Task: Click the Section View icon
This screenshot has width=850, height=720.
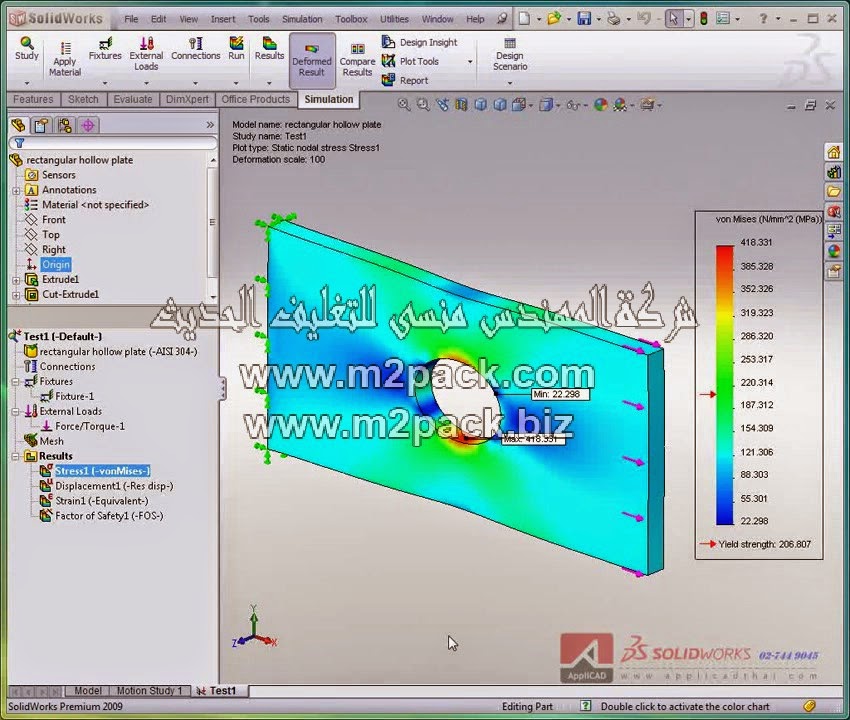Action: [461, 105]
